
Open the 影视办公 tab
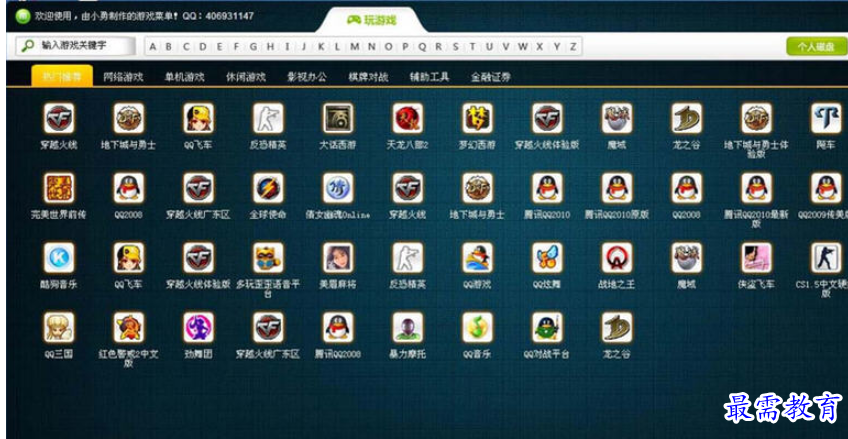point(307,77)
